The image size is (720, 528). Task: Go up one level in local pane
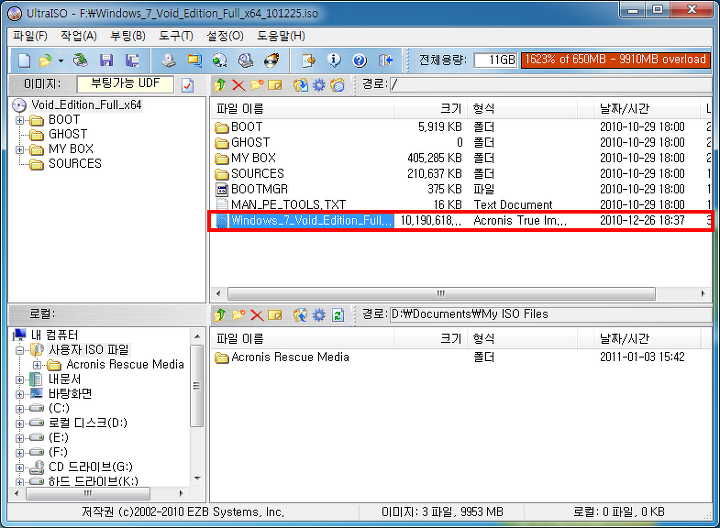(x=220, y=315)
